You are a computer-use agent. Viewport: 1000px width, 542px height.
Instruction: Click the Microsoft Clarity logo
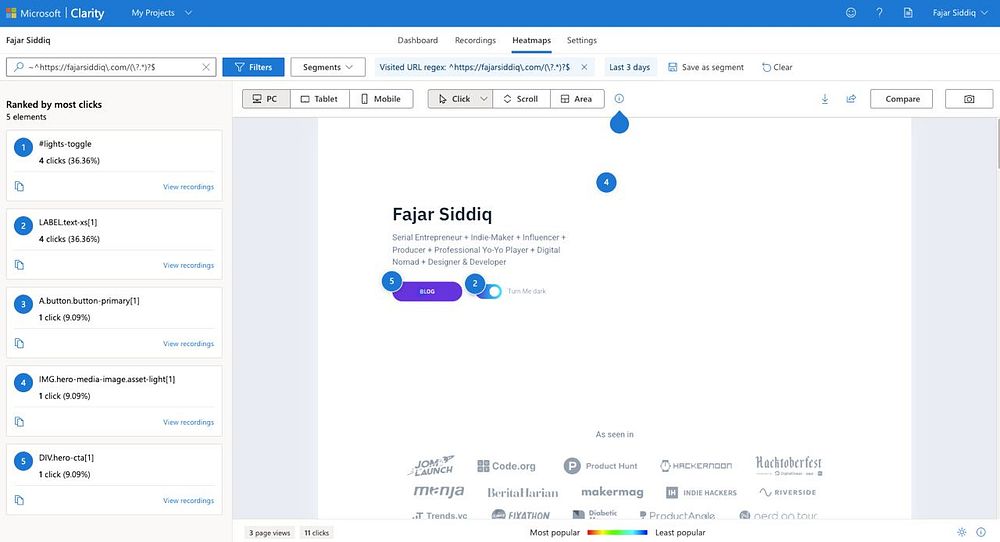tap(55, 13)
